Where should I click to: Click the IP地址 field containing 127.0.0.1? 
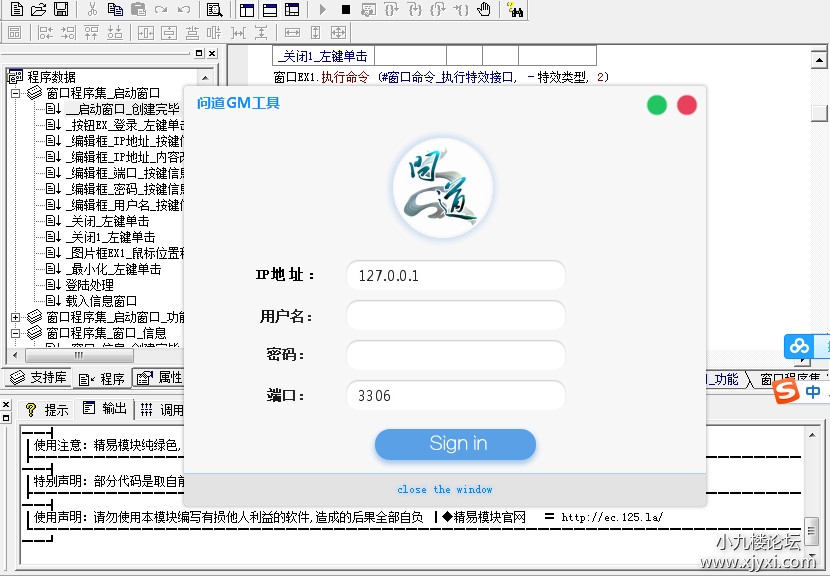point(455,276)
